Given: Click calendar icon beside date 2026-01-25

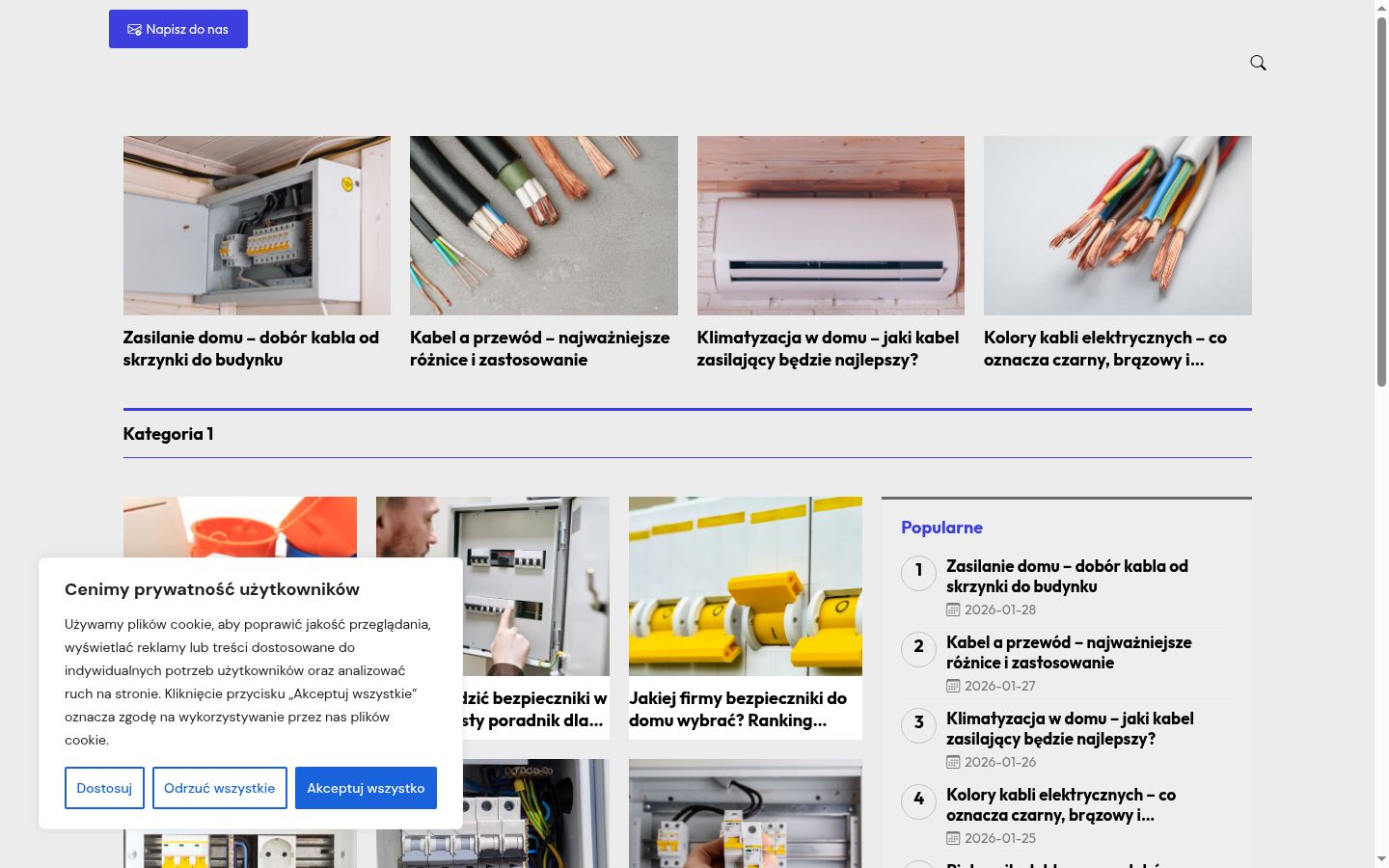Looking at the screenshot, I should (953, 838).
